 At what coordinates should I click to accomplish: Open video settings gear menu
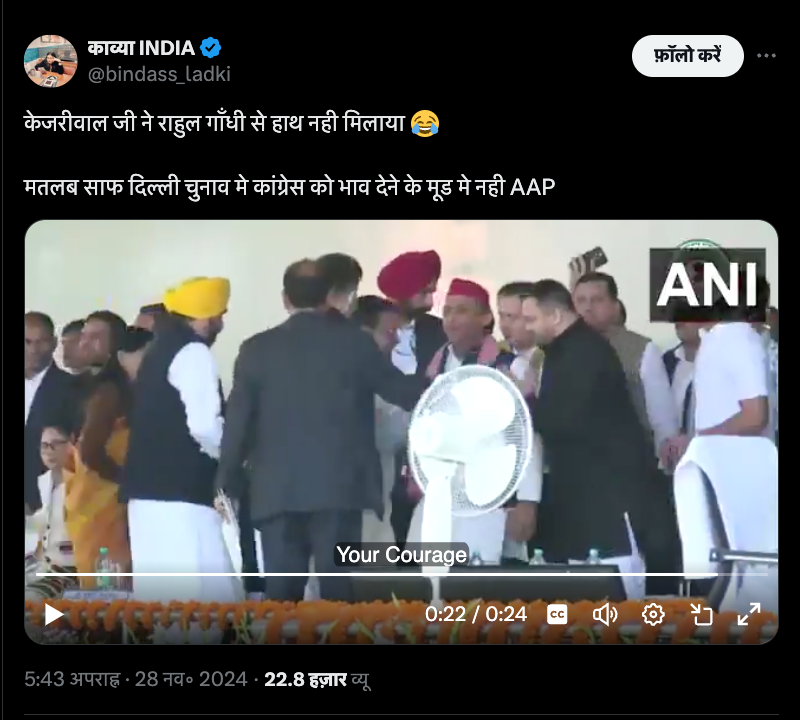click(x=653, y=614)
